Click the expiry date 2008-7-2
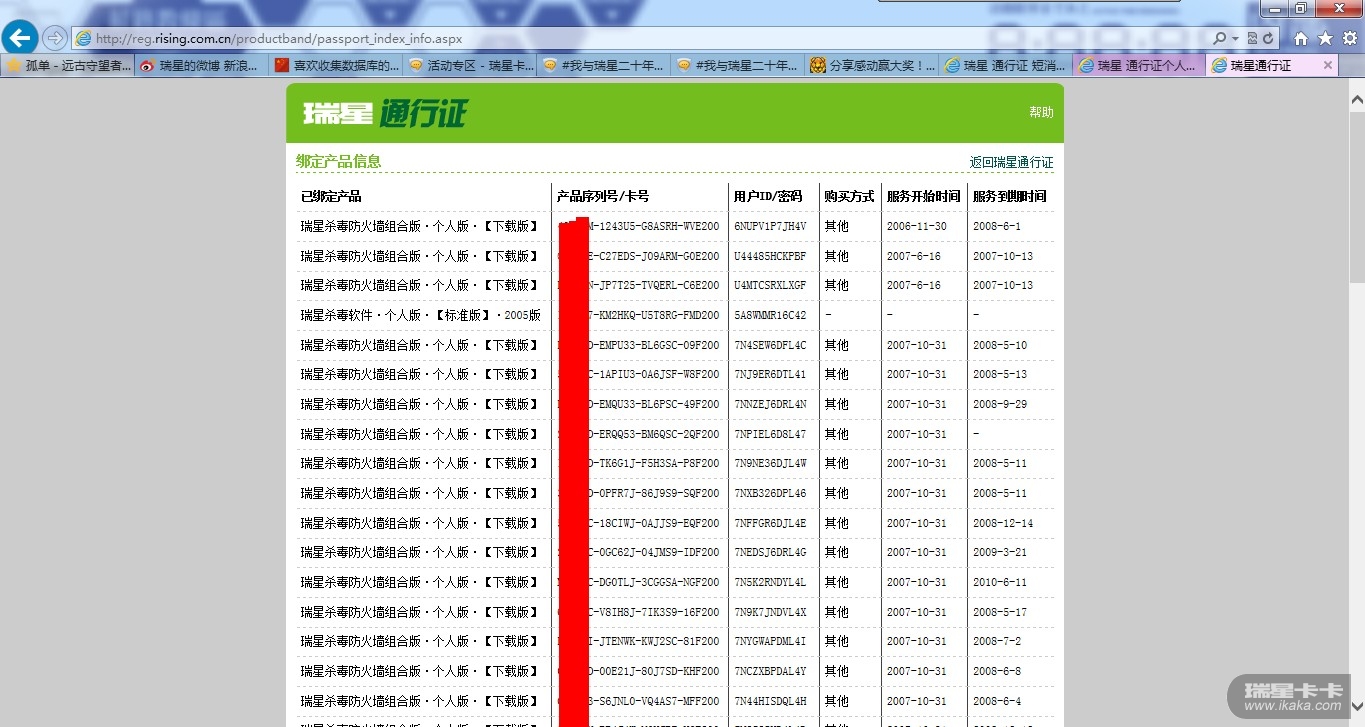Screen dimensions: 1365x727 pyautogui.click(x=997, y=641)
